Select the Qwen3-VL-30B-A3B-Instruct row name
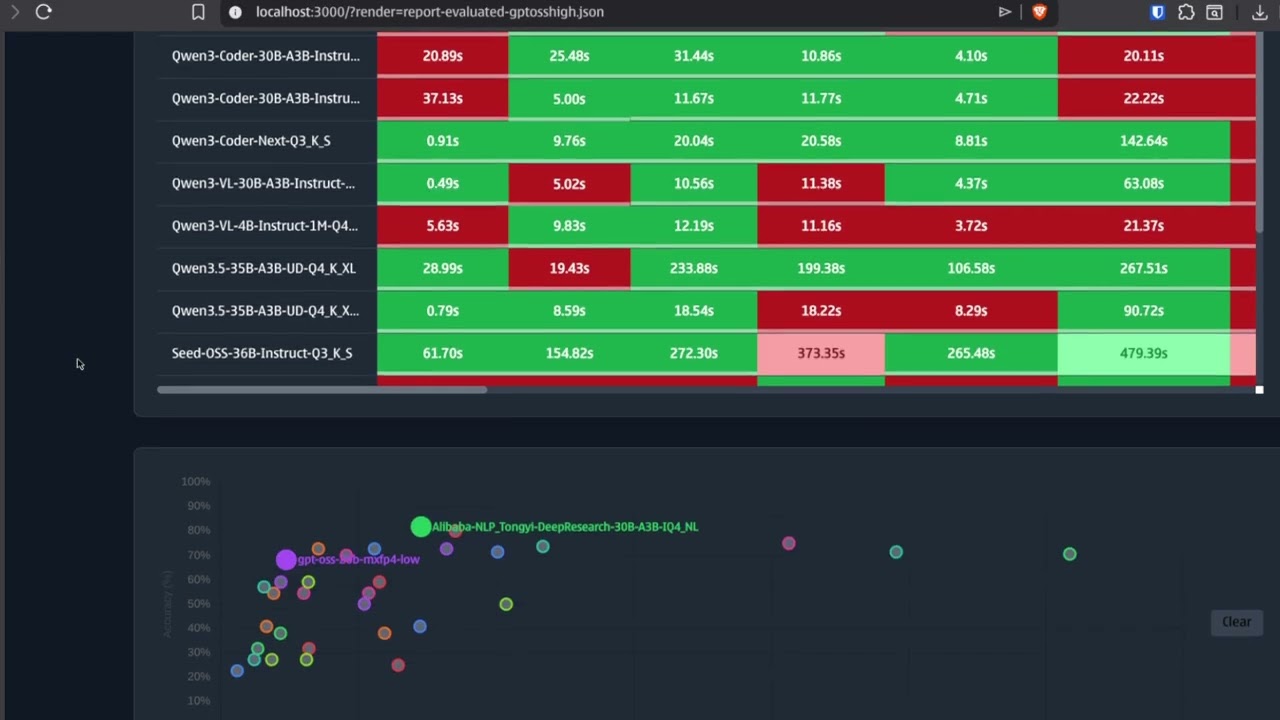Image resolution: width=1280 pixels, height=720 pixels. point(263,183)
